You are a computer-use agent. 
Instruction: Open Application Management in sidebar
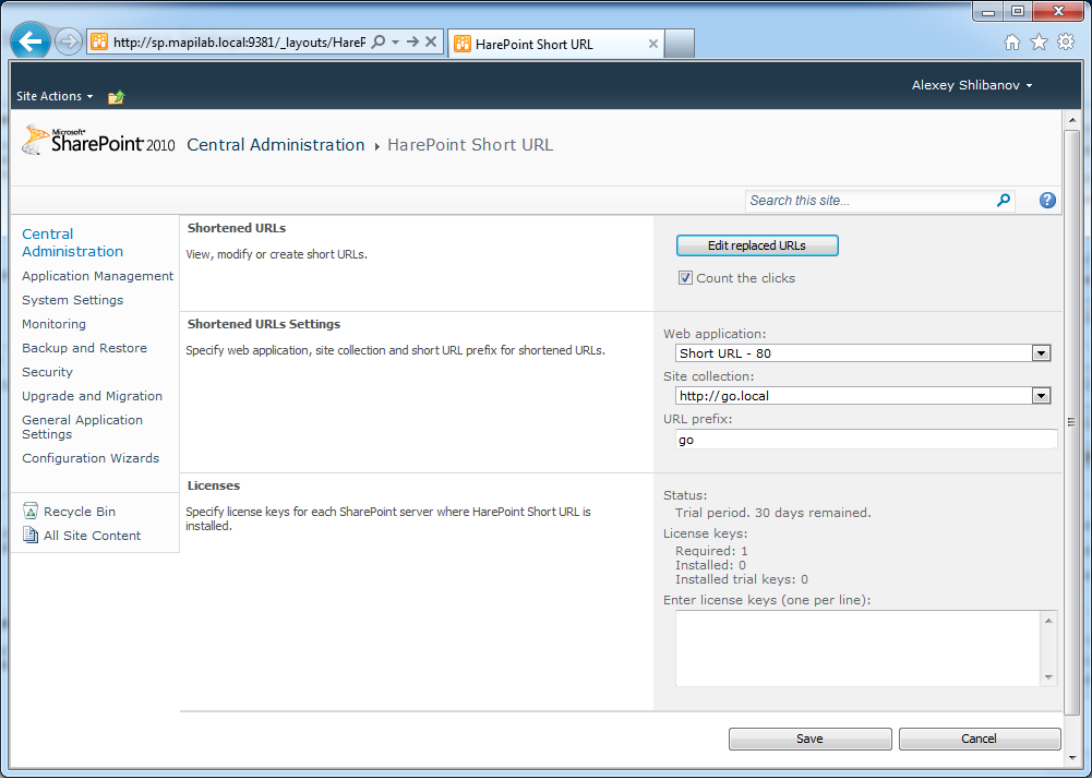pyautogui.click(x=98, y=276)
